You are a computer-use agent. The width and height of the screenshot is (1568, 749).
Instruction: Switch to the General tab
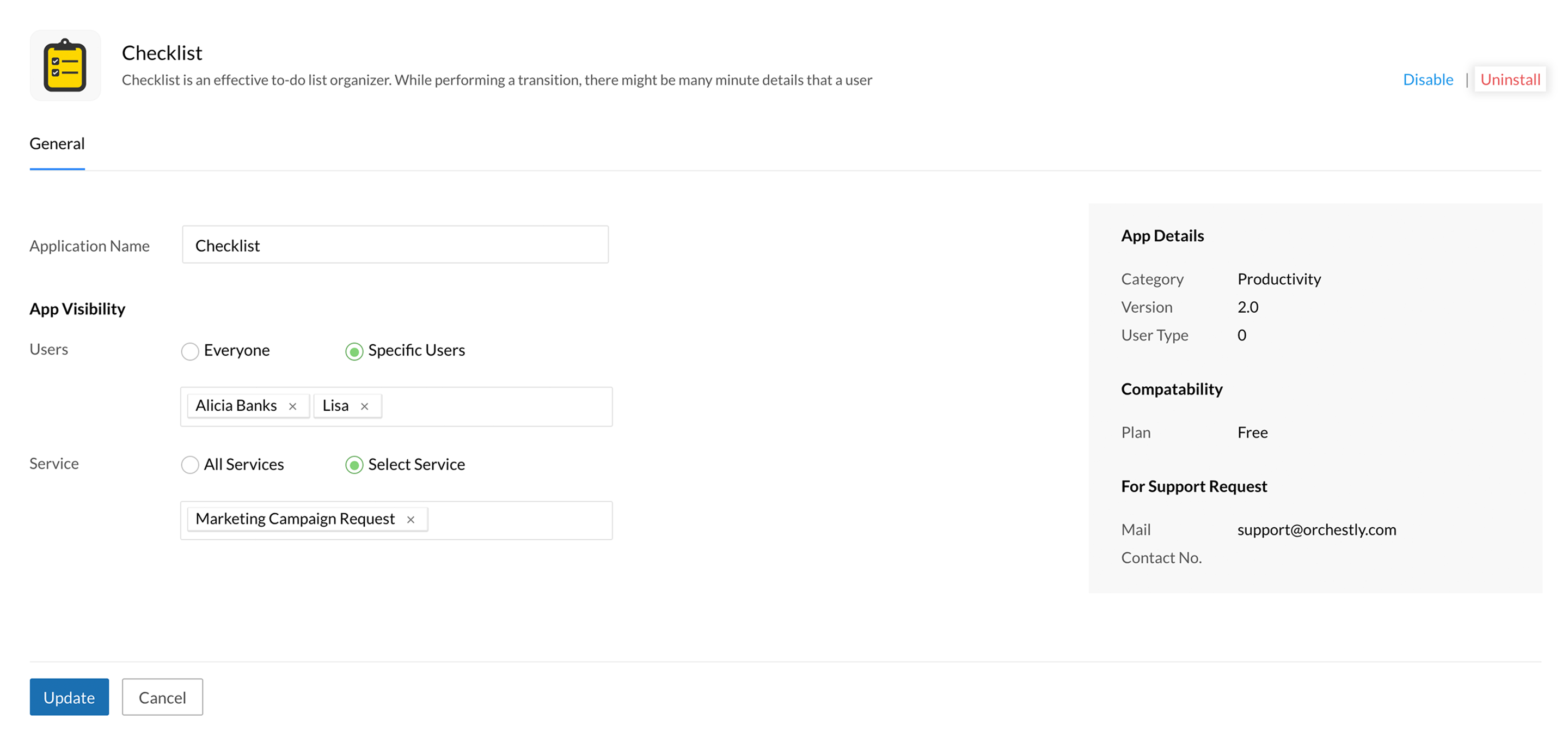(57, 144)
